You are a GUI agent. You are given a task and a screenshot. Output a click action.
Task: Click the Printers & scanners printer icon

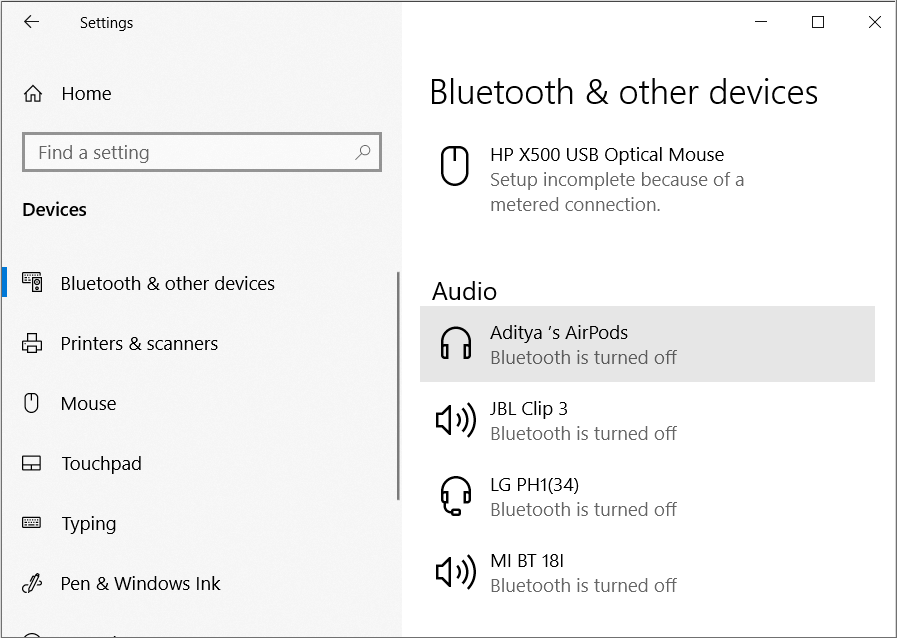(32, 343)
